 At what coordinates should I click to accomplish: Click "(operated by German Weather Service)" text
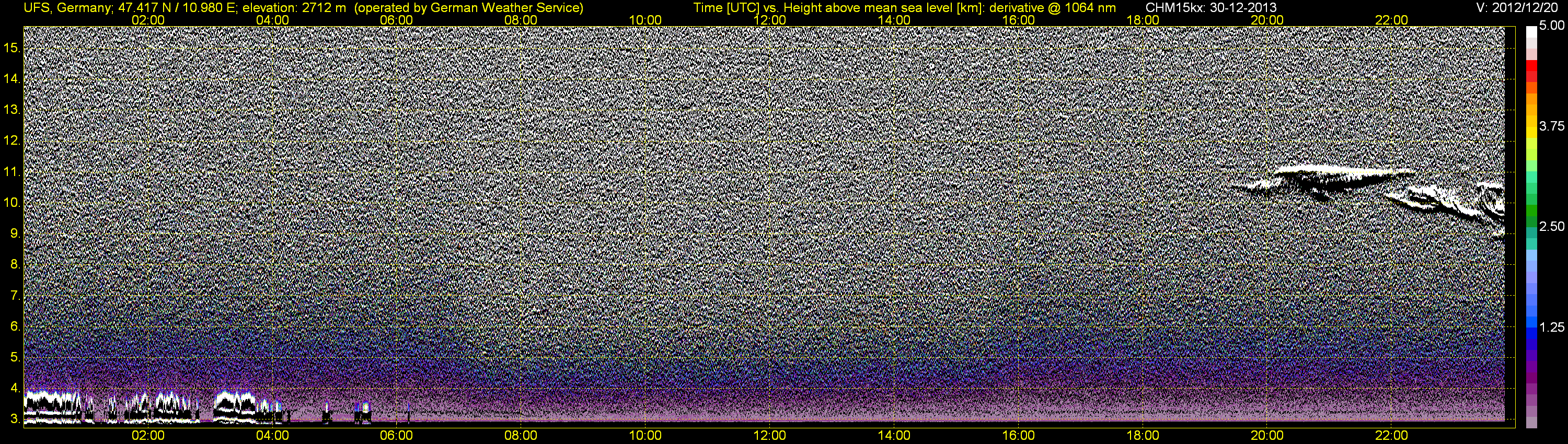point(468,7)
